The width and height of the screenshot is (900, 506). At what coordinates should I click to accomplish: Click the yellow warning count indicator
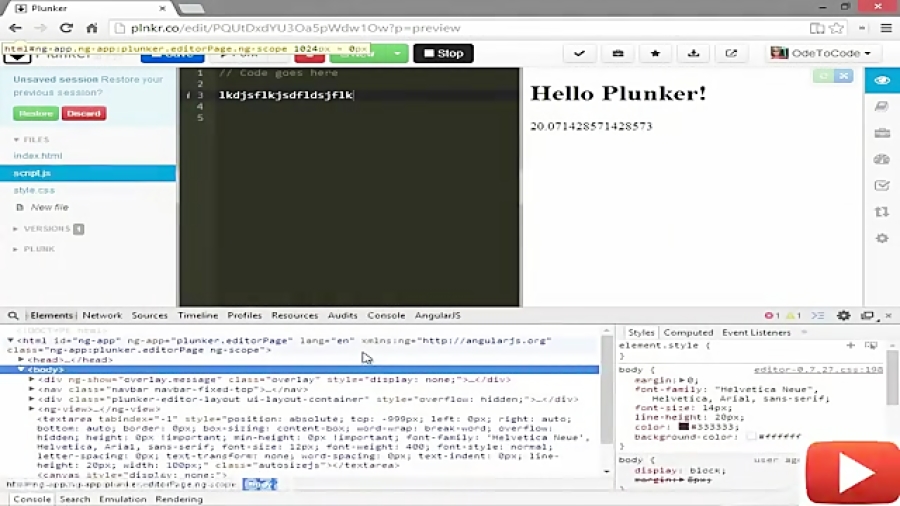793,316
